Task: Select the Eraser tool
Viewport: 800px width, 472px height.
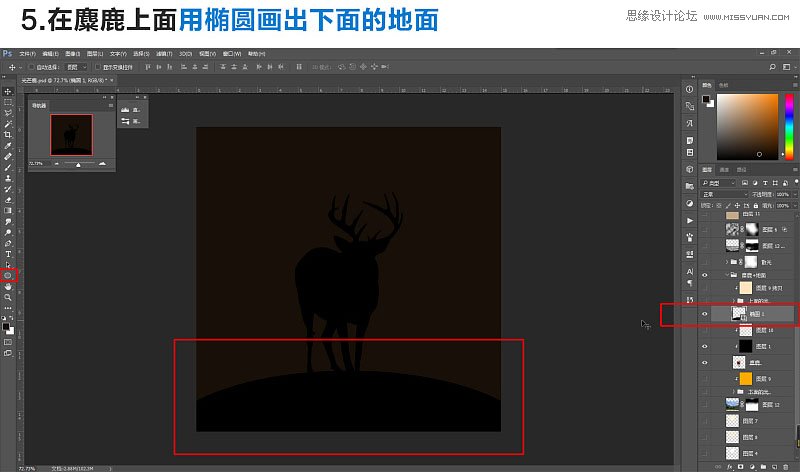Action: click(8, 200)
